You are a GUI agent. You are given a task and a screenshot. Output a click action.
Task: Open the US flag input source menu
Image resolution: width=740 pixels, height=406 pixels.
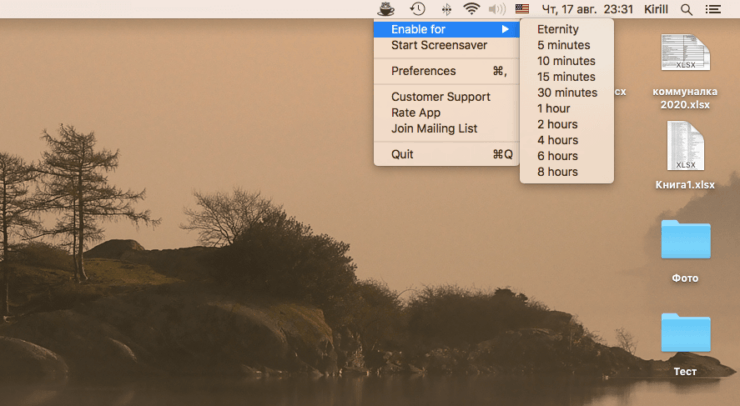(x=522, y=9)
